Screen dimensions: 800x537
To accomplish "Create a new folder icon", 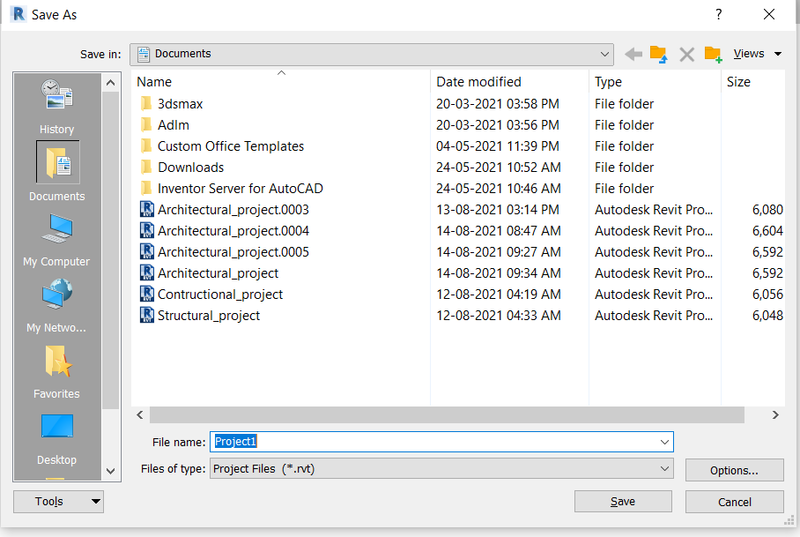I will pos(713,54).
